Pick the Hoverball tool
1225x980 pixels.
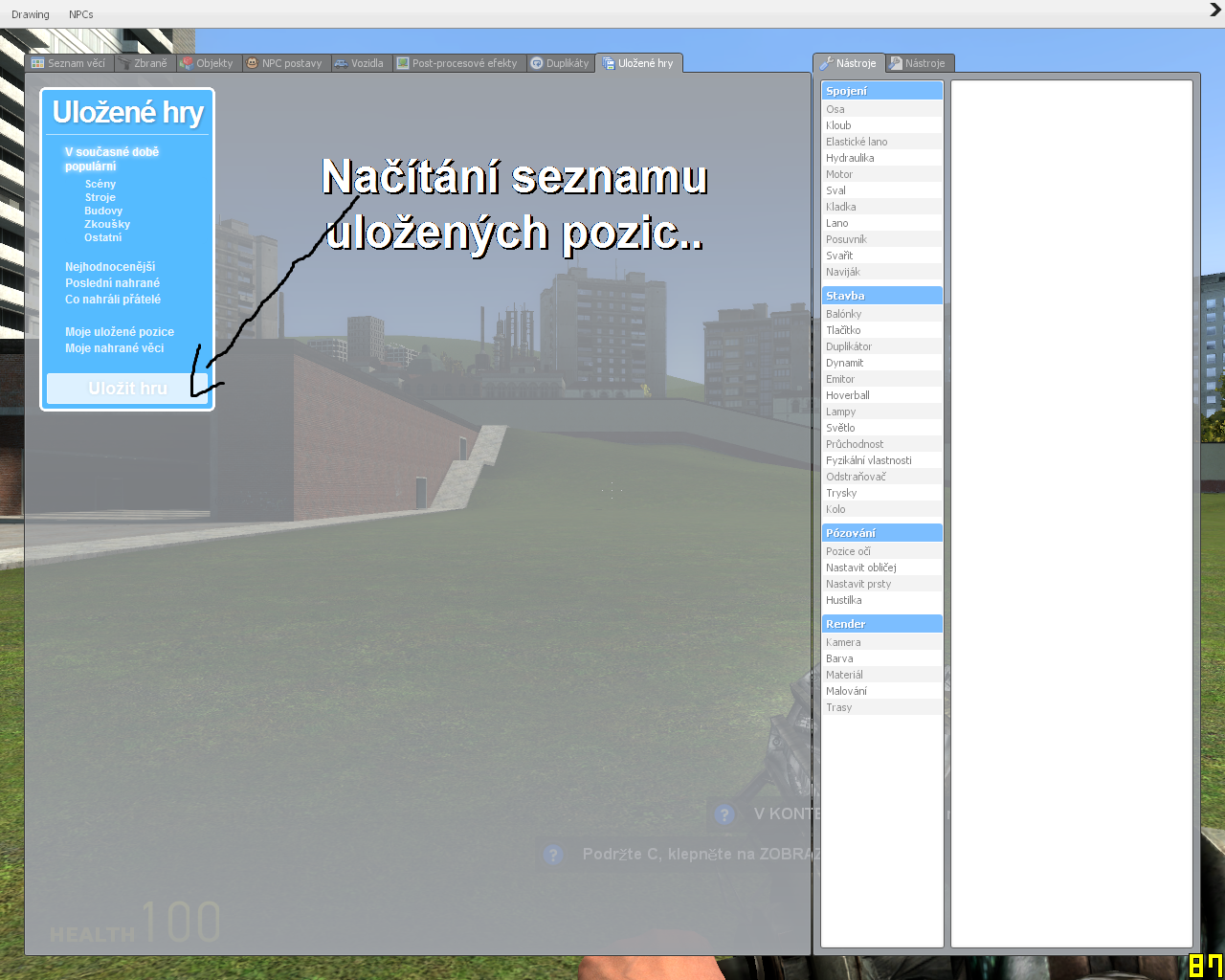[882, 395]
